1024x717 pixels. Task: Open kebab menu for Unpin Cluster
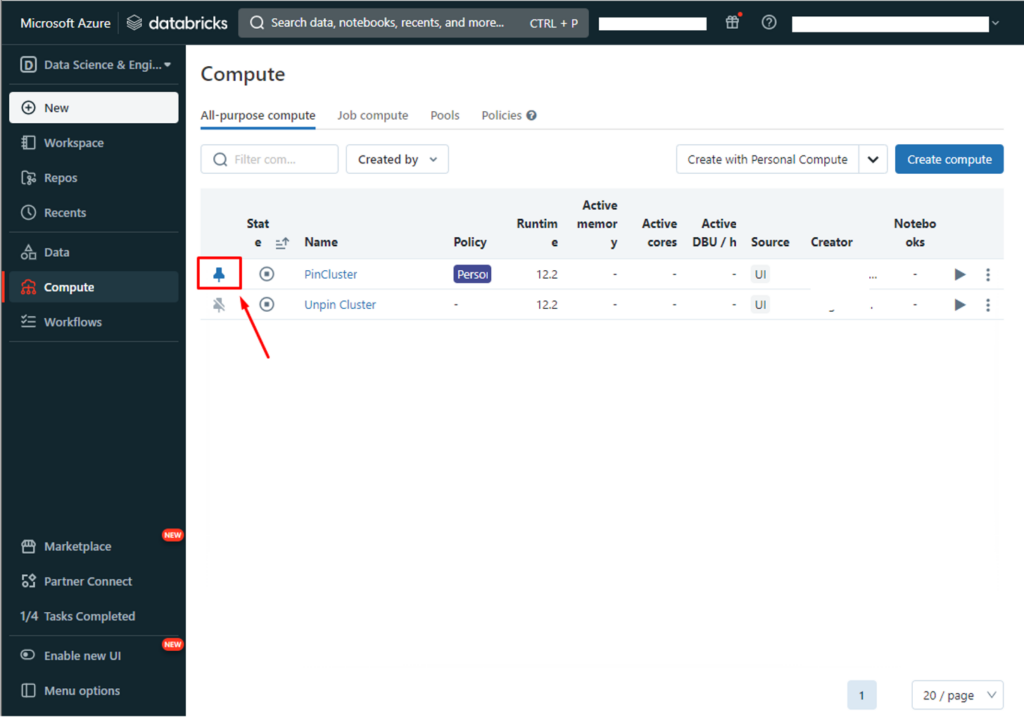tap(987, 304)
